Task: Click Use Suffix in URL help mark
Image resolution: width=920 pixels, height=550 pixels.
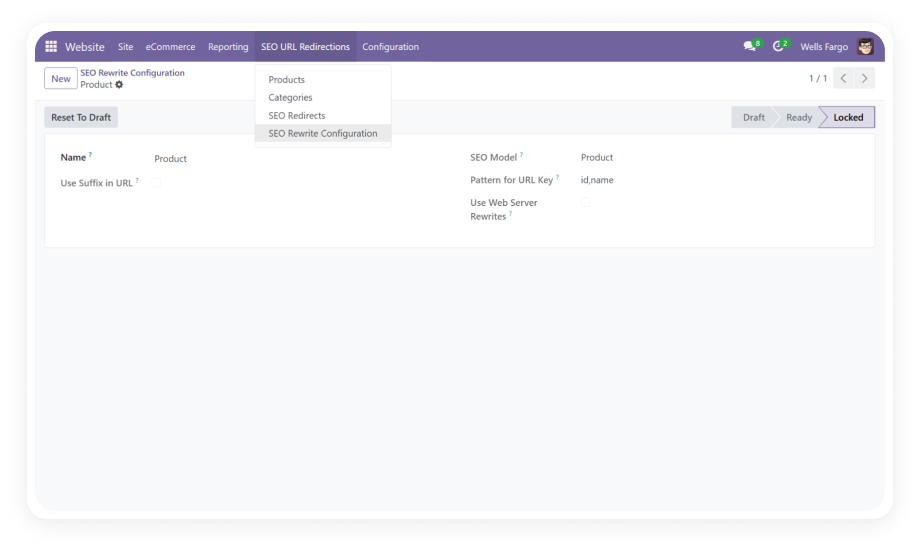Action: tap(137, 180)
